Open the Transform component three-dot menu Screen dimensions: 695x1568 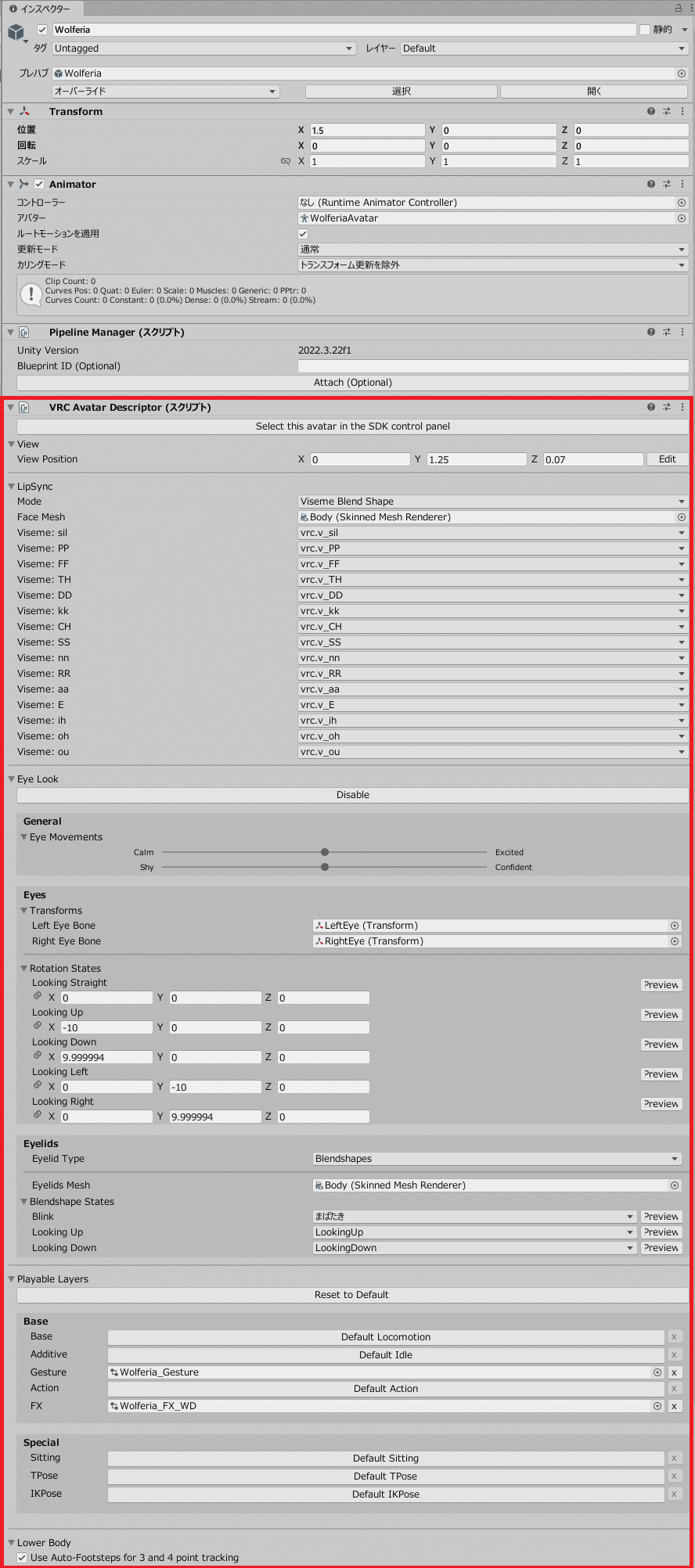tap(682, 111)
